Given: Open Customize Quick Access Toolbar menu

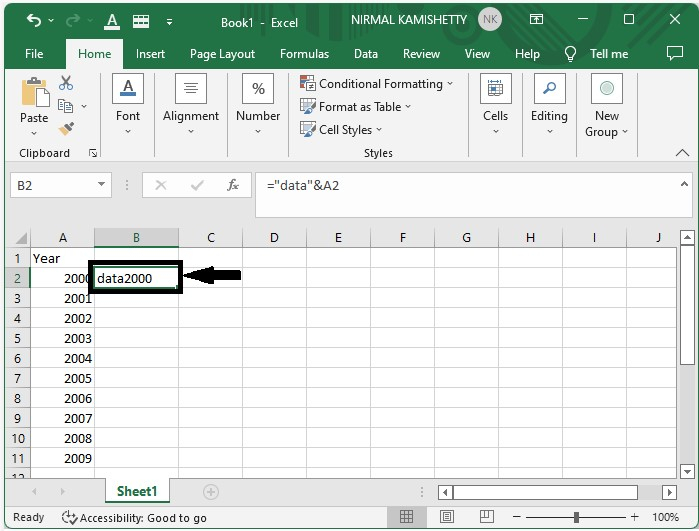Looking at the screenshot, I should coord(169,21).
